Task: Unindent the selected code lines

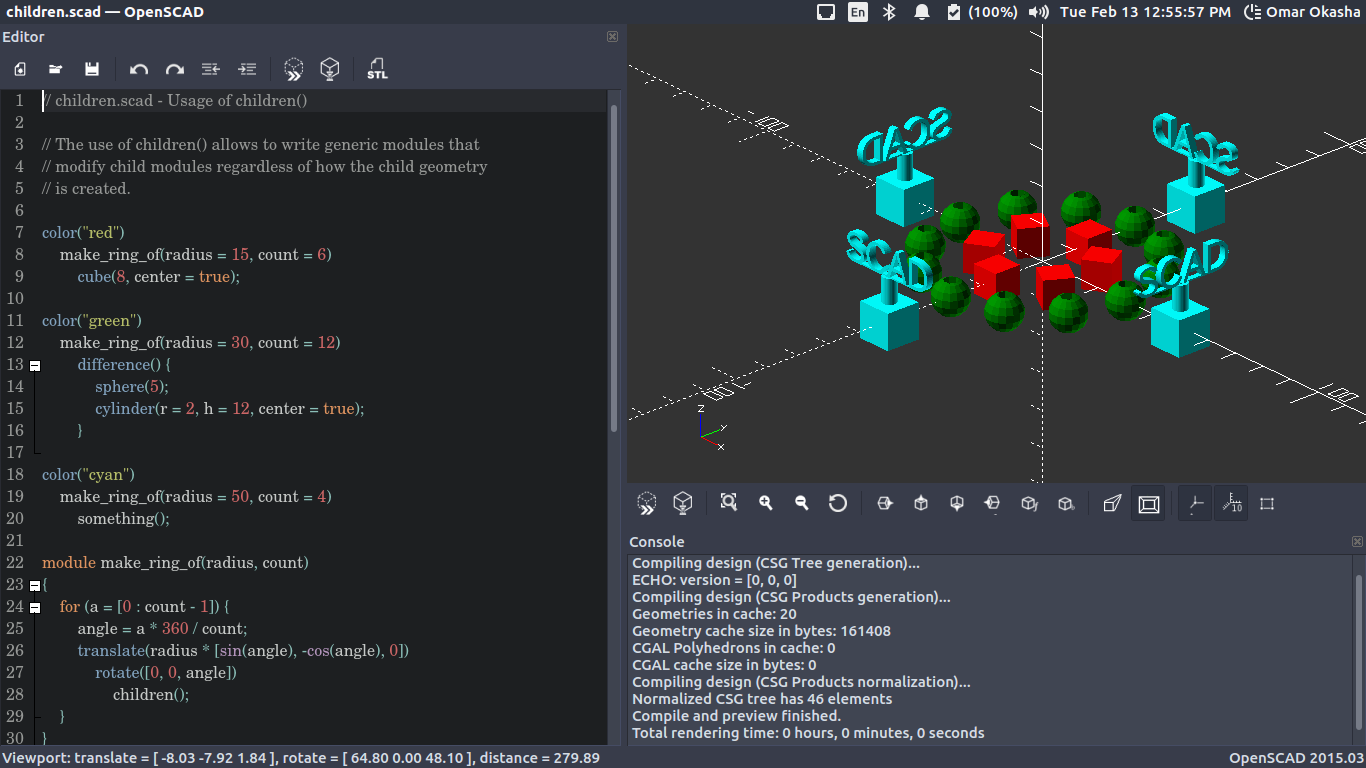Action: tap(211, 69)
